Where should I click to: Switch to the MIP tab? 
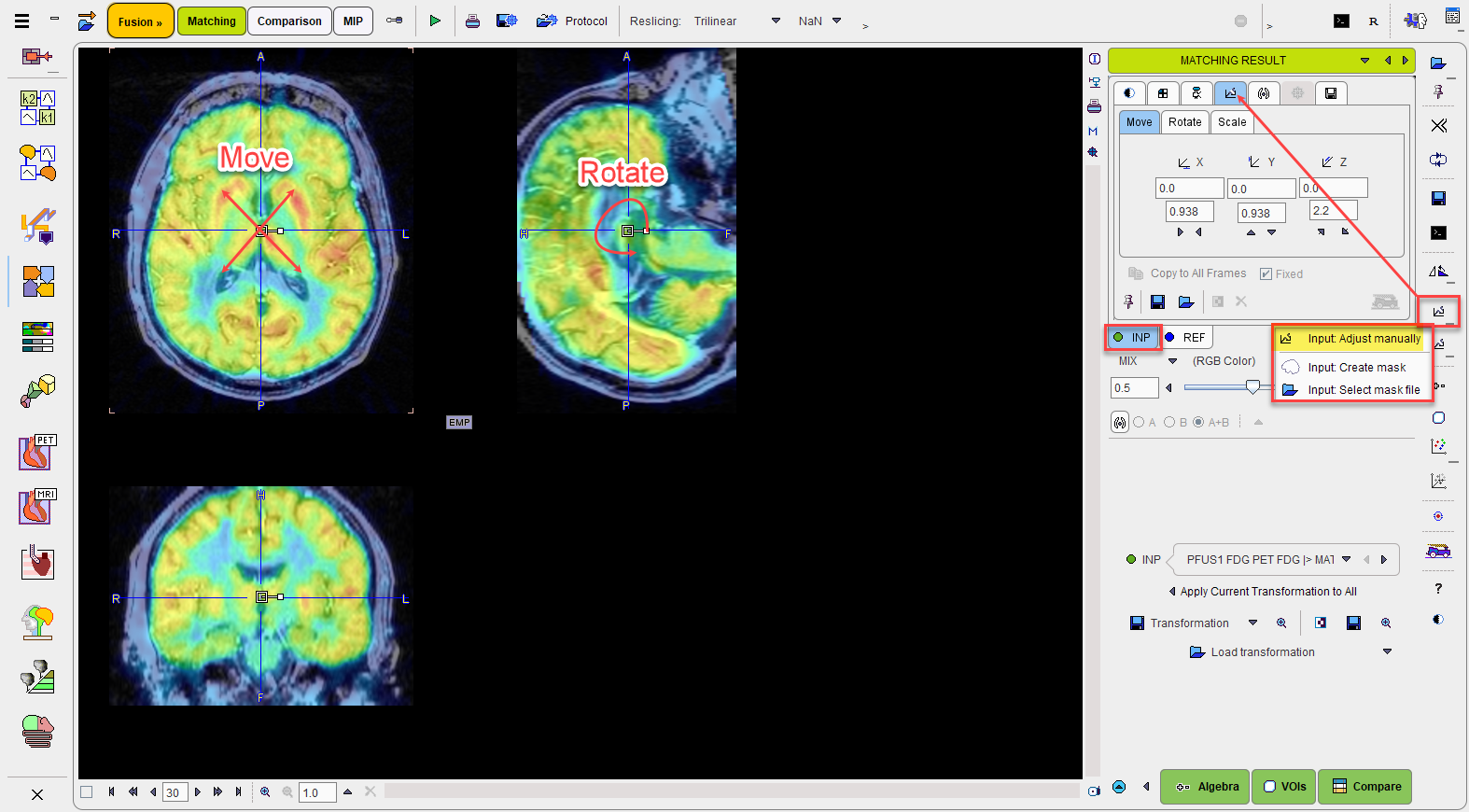tap(353, 21)
